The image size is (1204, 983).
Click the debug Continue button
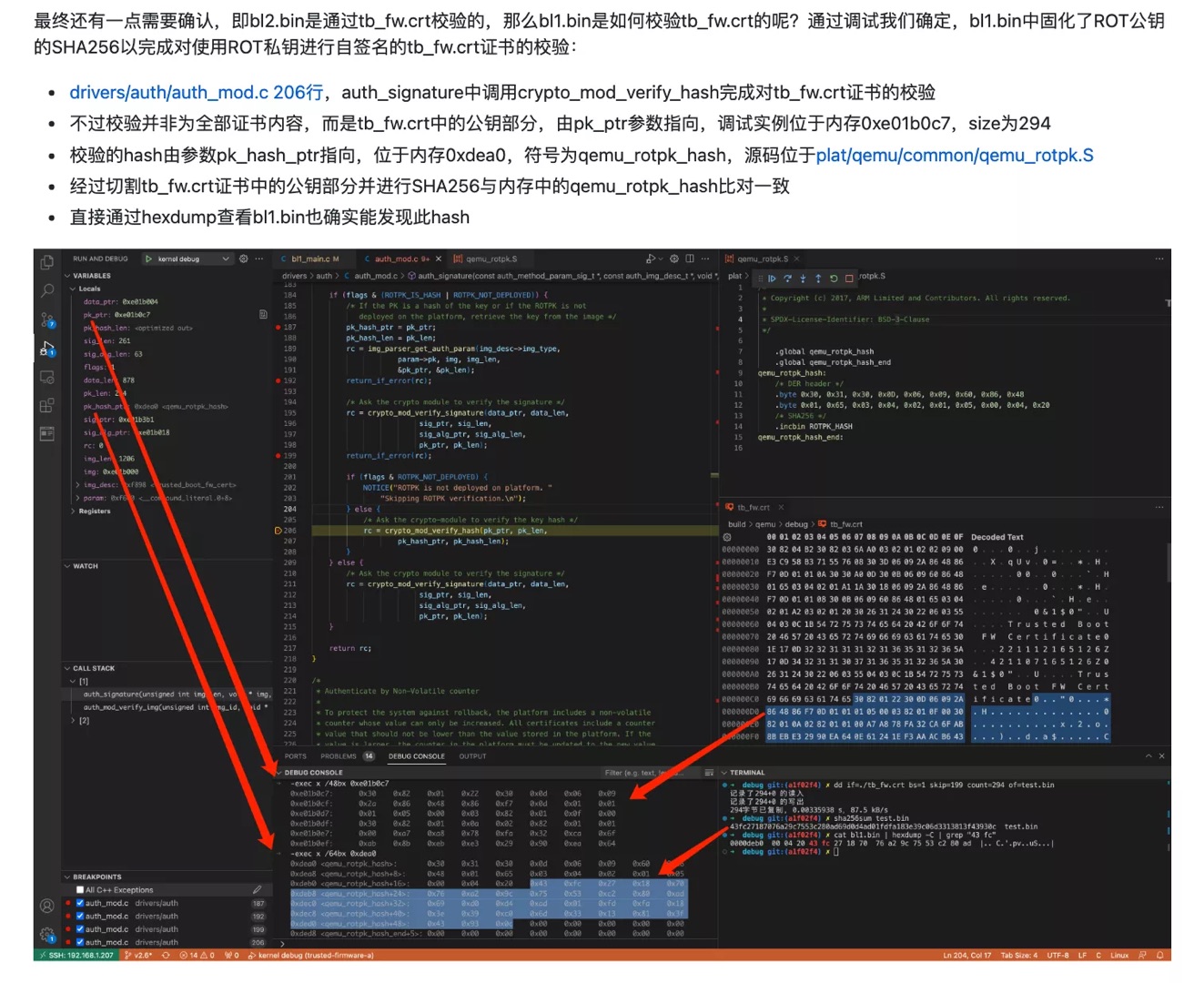(772, 279)
